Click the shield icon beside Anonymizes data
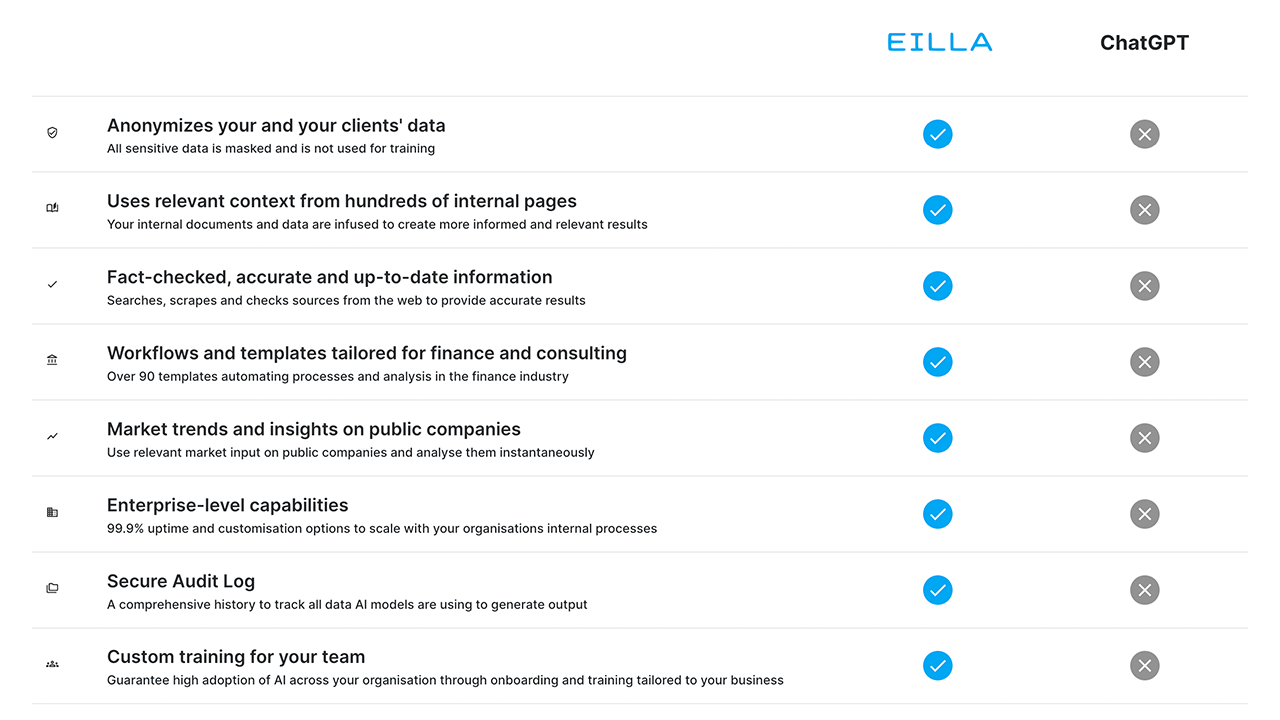Viewport: 1280px width, 720px height. click(x=52, y=132)
